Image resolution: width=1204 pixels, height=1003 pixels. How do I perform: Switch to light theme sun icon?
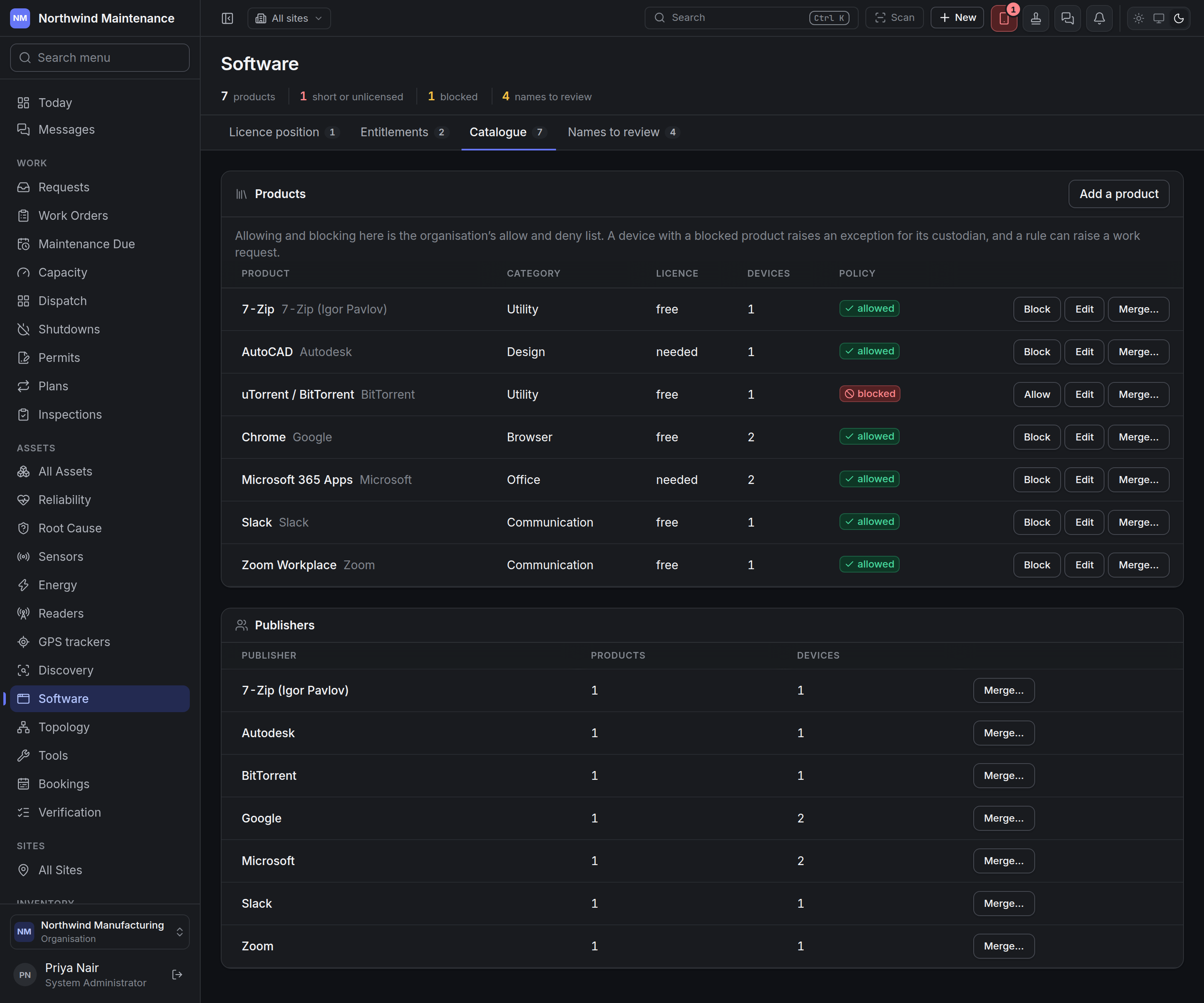(x=1139, y=18)
